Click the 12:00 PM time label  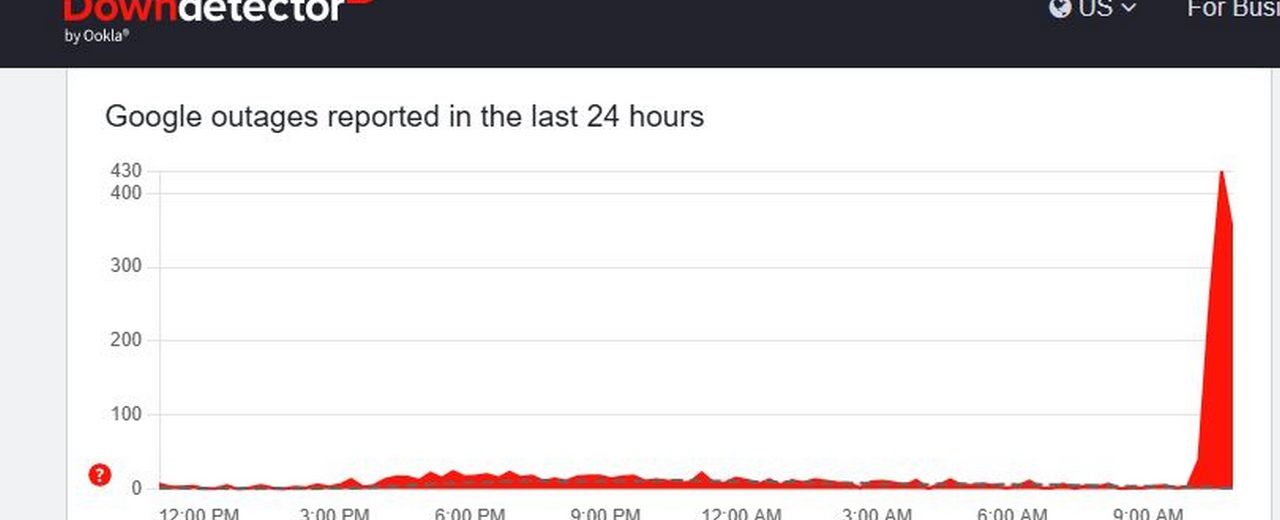click(x=199, y=514)
